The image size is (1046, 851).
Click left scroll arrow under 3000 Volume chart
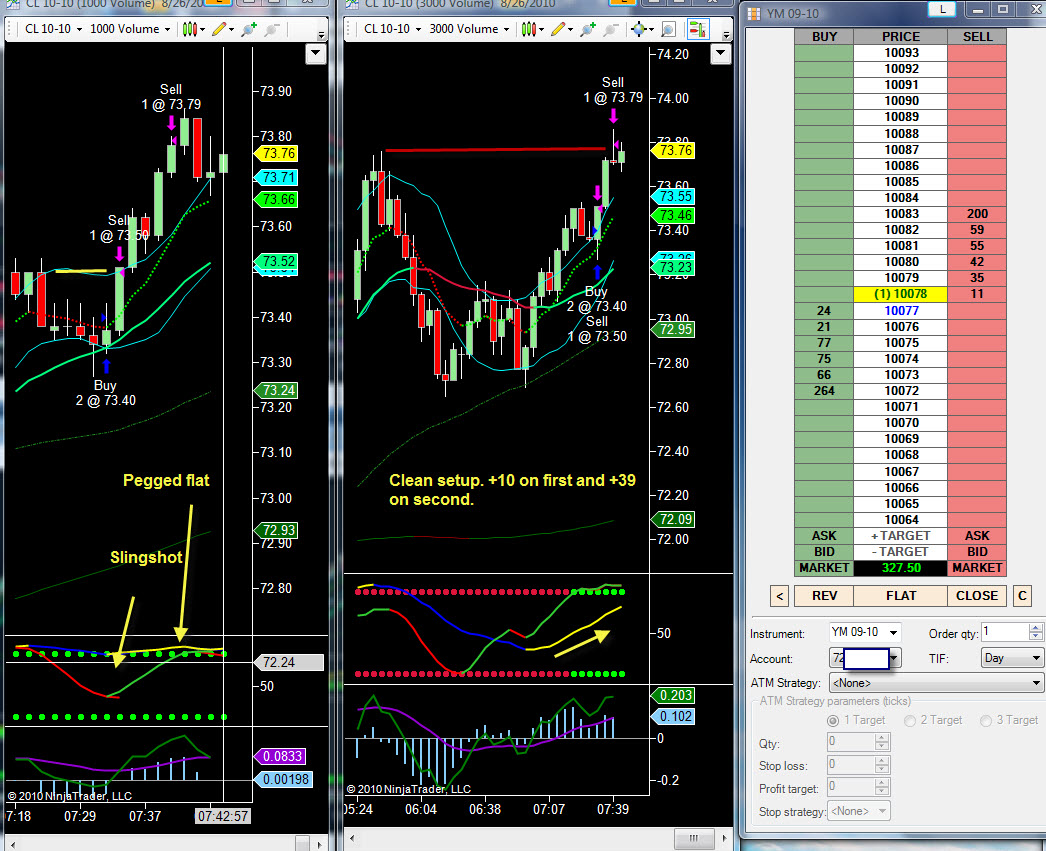(x=352, y=838)
